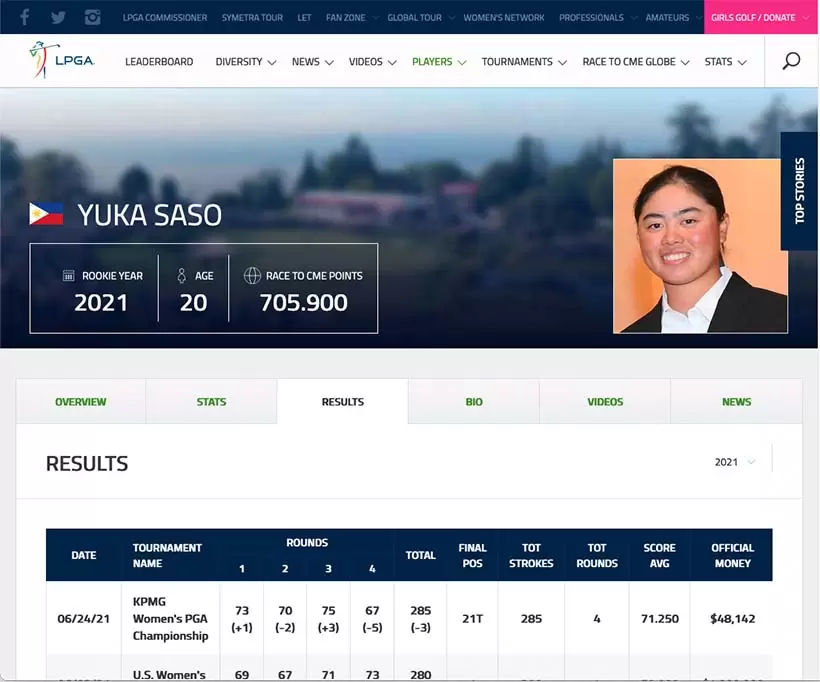The height and width of the screenshot is (682, 820).
Task: Open the Top Stories side panel
Action: (x=800, y=190)
